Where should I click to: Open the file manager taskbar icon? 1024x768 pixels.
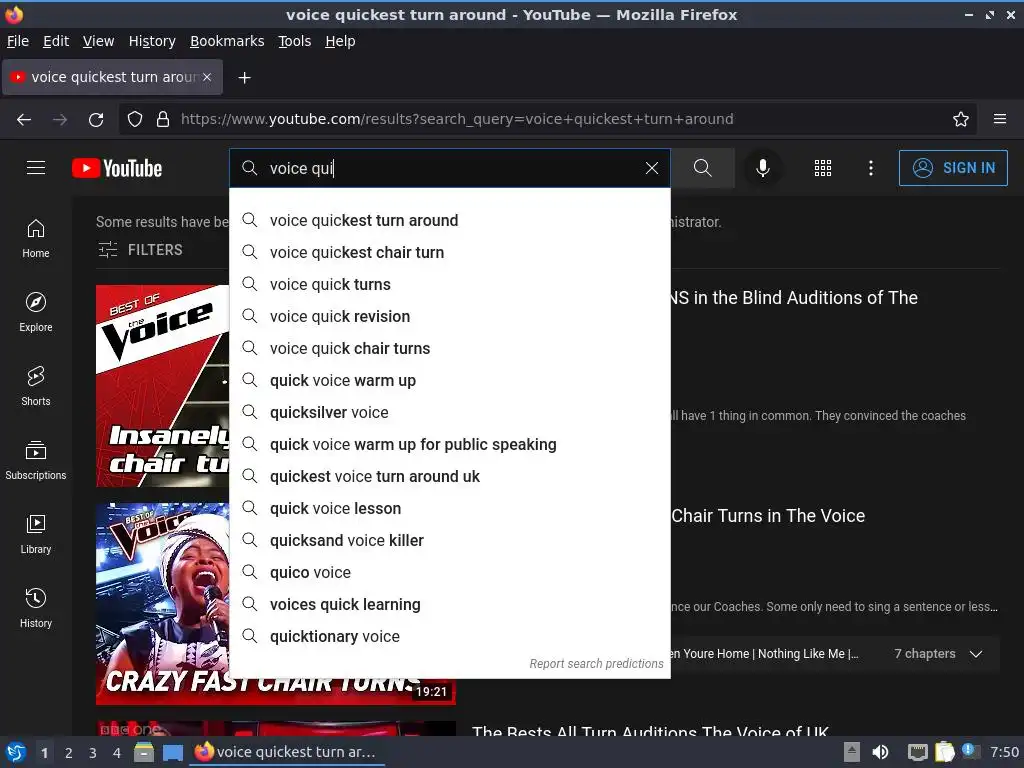click(144, 752)
